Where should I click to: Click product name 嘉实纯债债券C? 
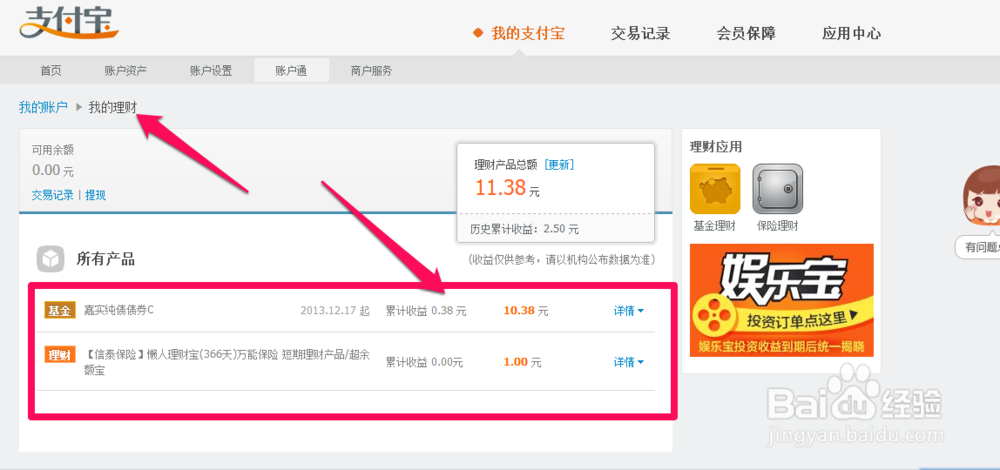click(x=119, y=310)
